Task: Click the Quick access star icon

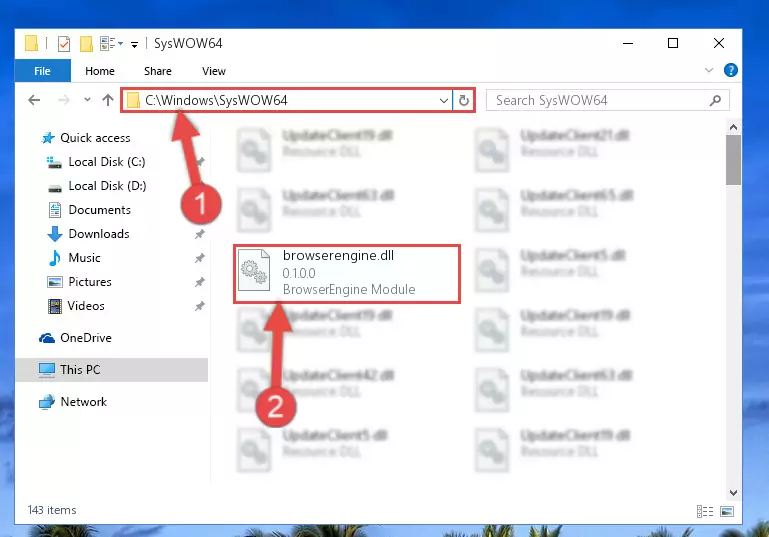Action: tap(48, 138)
